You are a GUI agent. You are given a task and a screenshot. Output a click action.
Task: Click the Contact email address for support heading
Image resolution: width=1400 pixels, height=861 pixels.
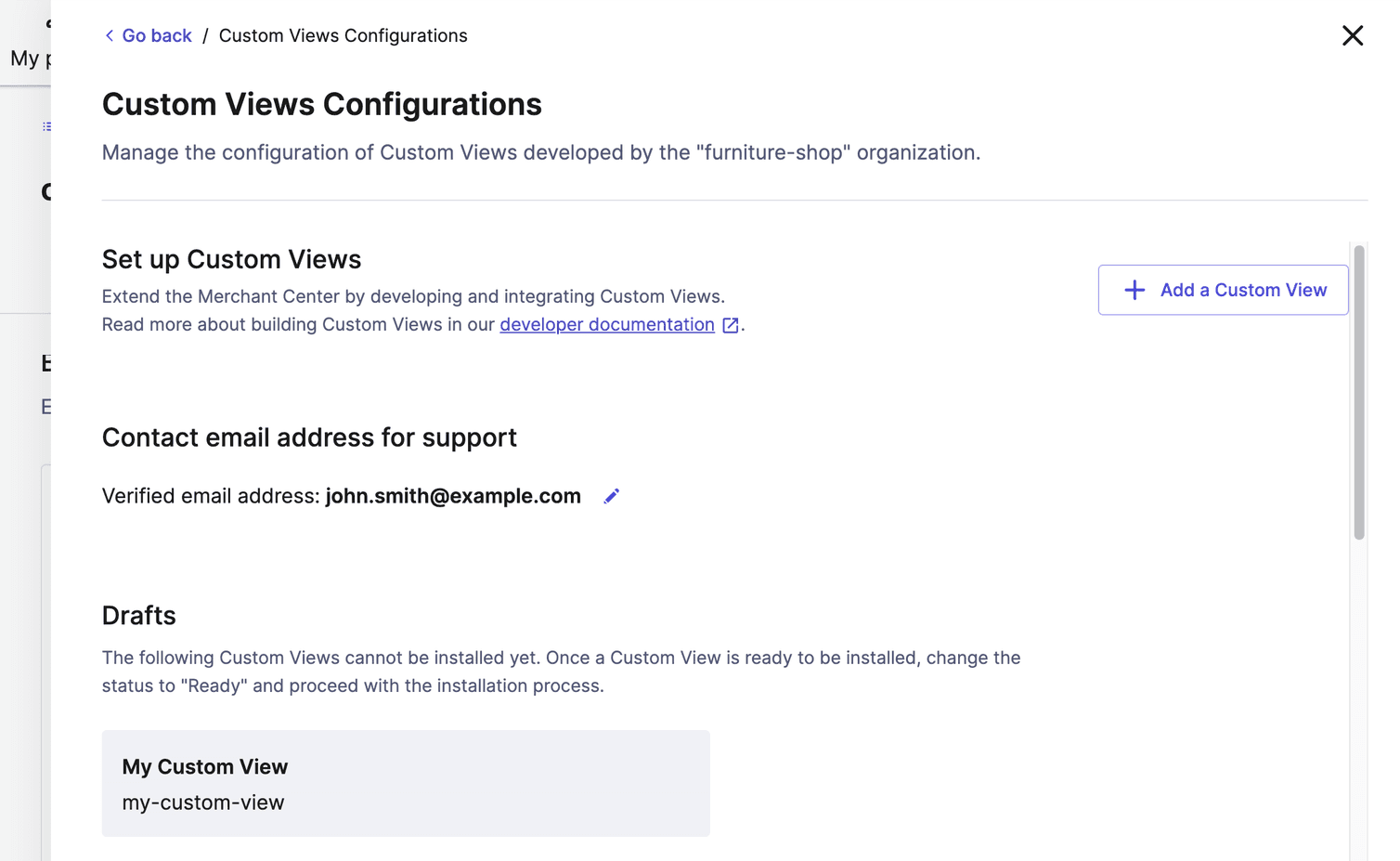point(309,437)
